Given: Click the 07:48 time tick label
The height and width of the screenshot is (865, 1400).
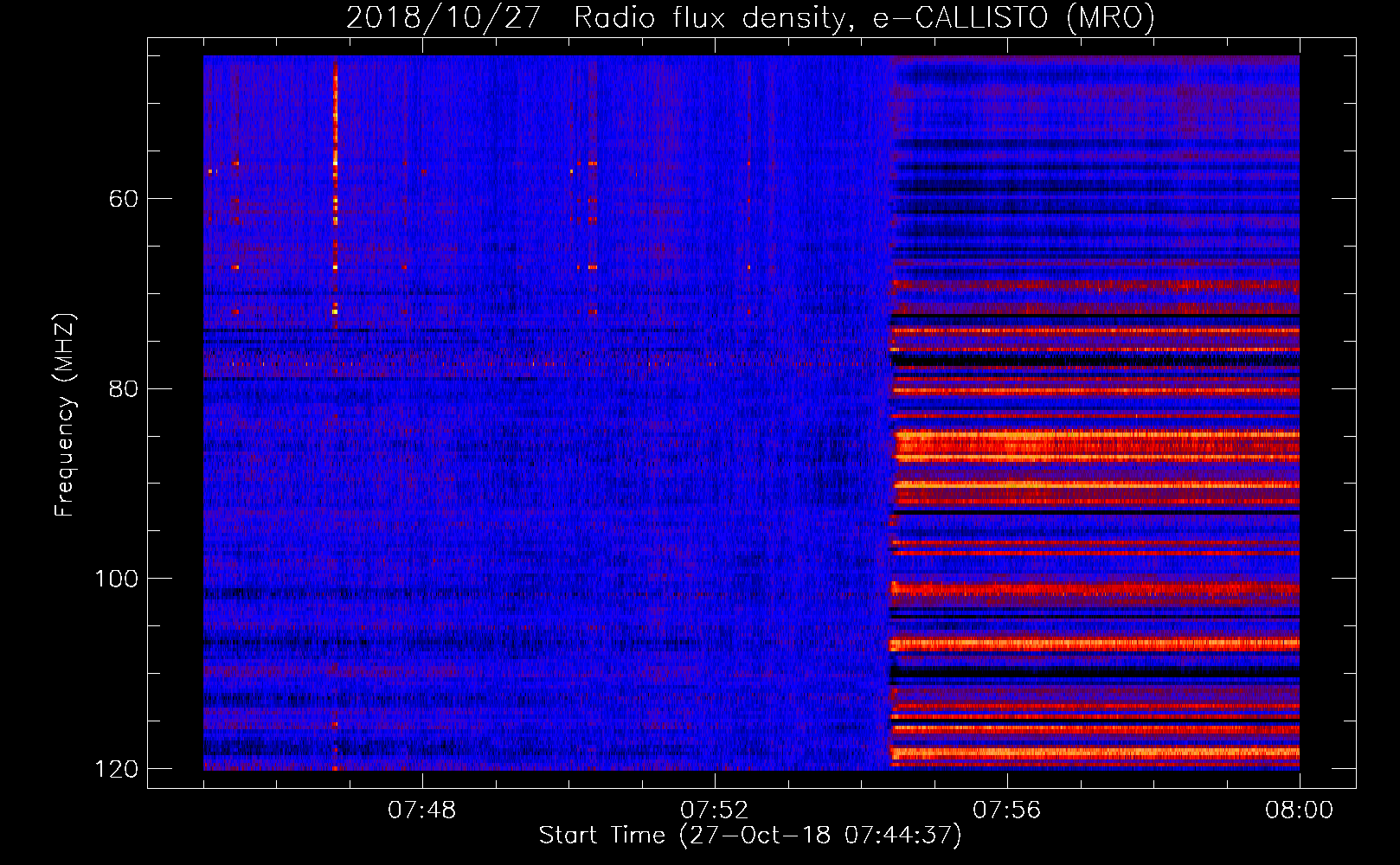Looking at the screenshot, I should [x=422, y=811].
